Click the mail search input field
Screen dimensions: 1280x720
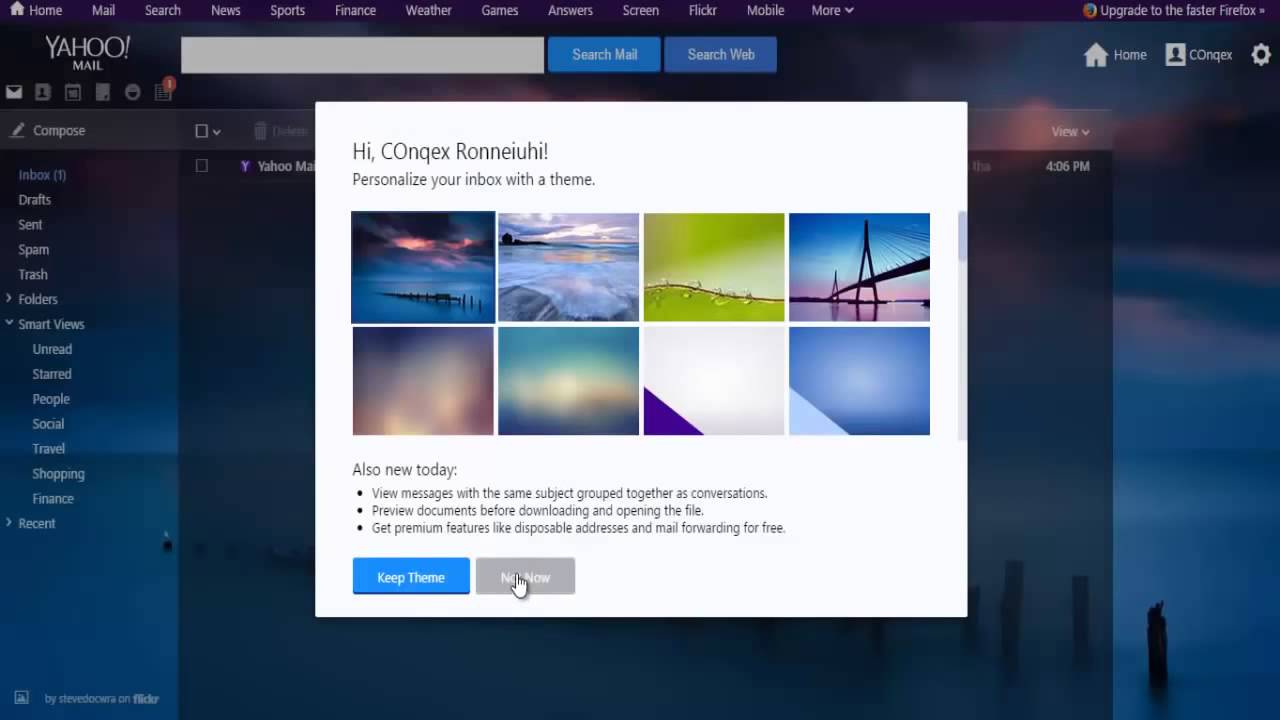362,55
